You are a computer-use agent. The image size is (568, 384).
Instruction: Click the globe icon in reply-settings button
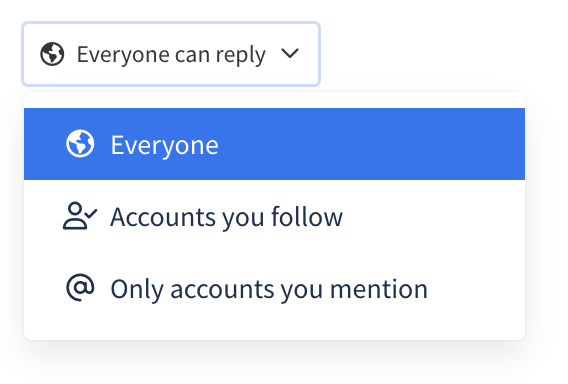(52, 54)
